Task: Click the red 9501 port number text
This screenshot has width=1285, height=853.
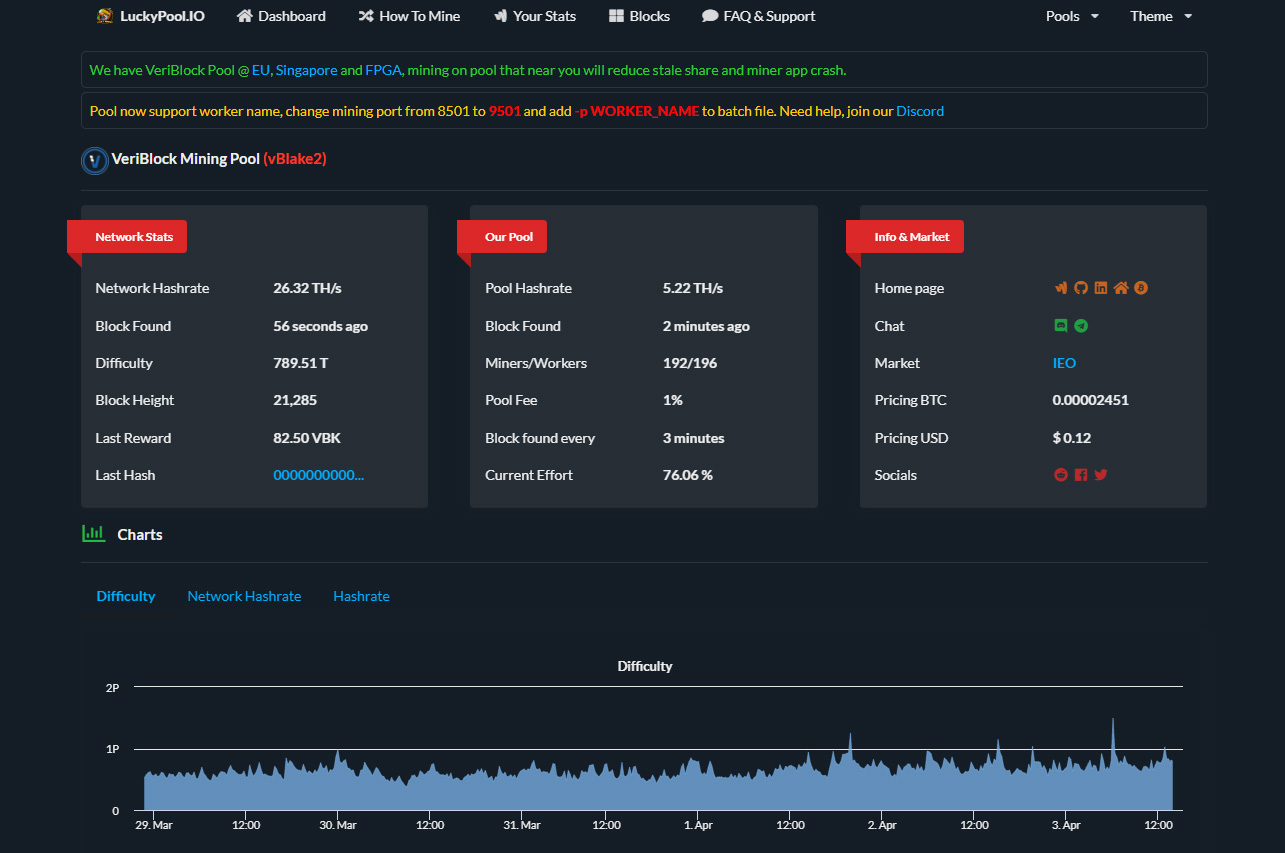Action: point(505,111)
